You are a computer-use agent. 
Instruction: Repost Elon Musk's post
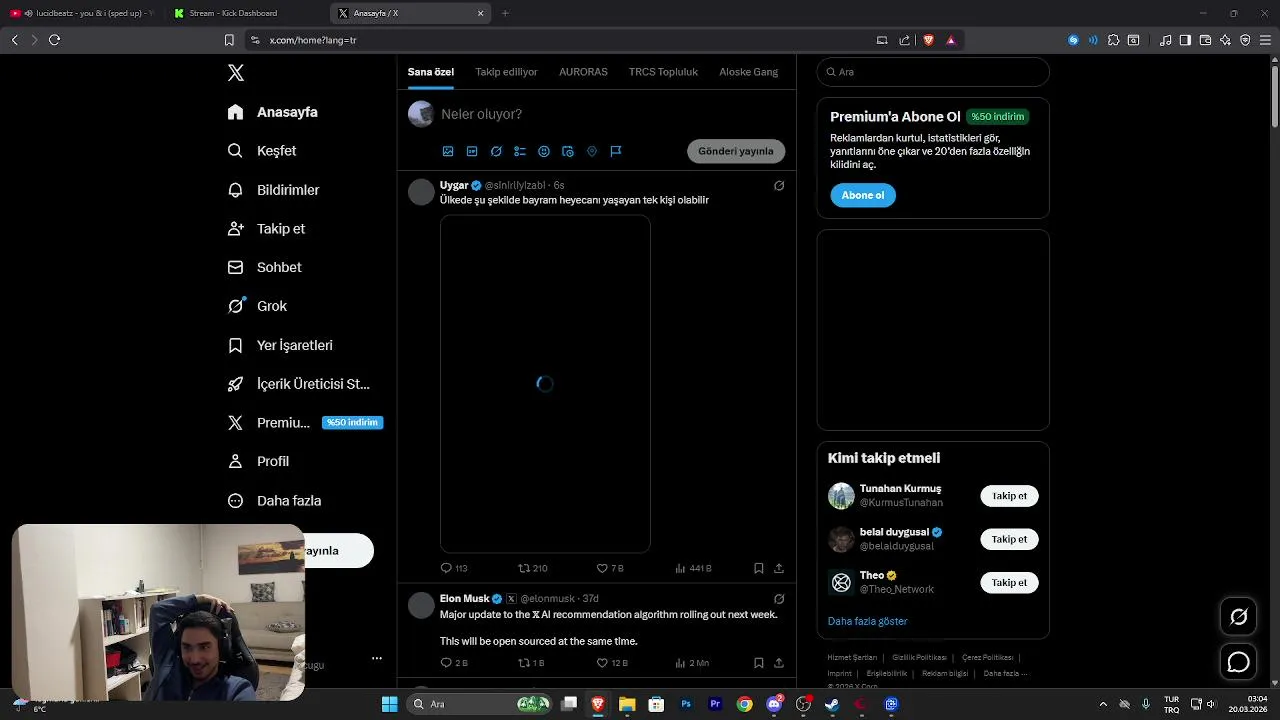click(x=531, y=663)
